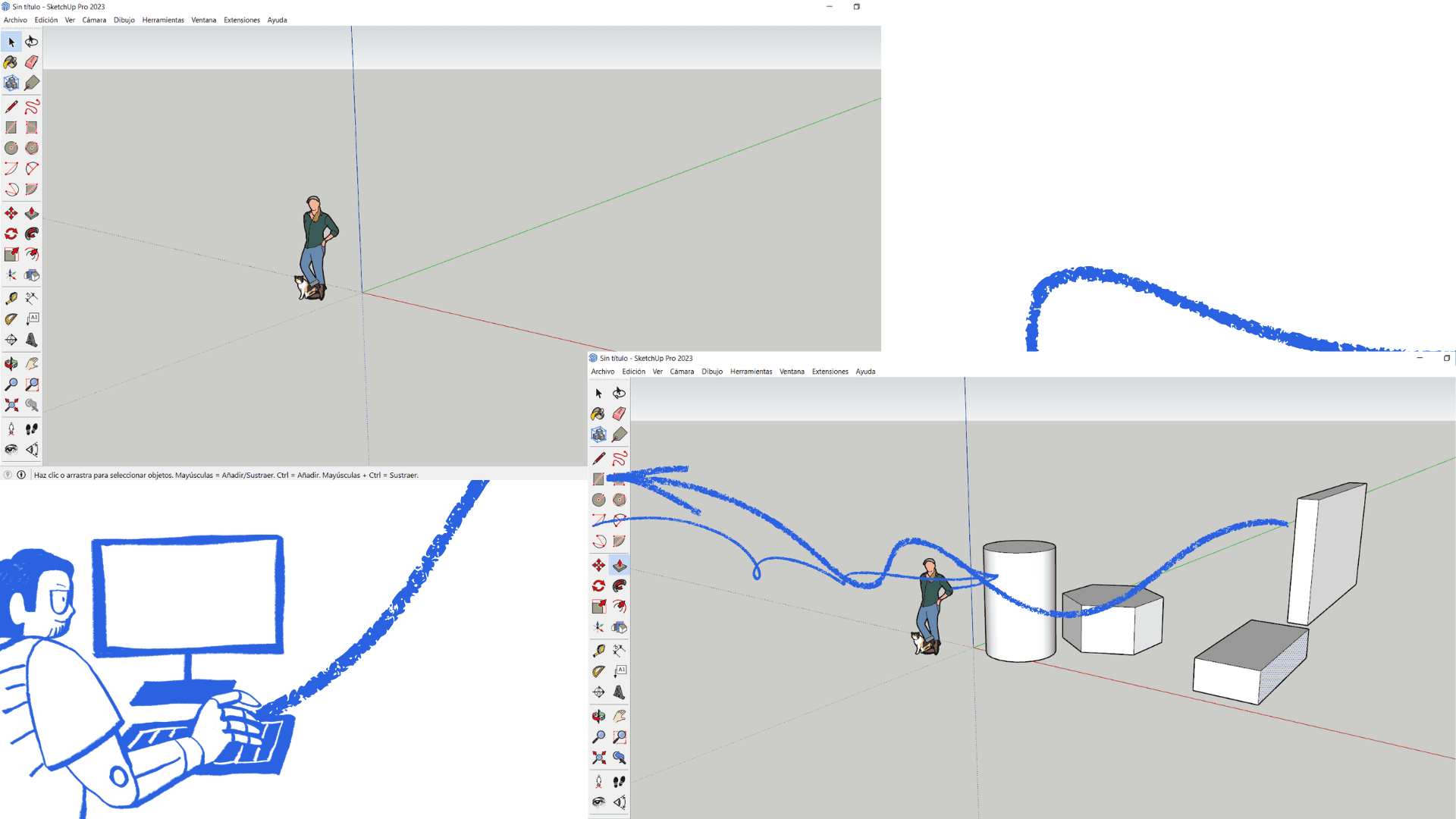
Task: Select Rotate tool in upper-left window
Action: point(11,234)
